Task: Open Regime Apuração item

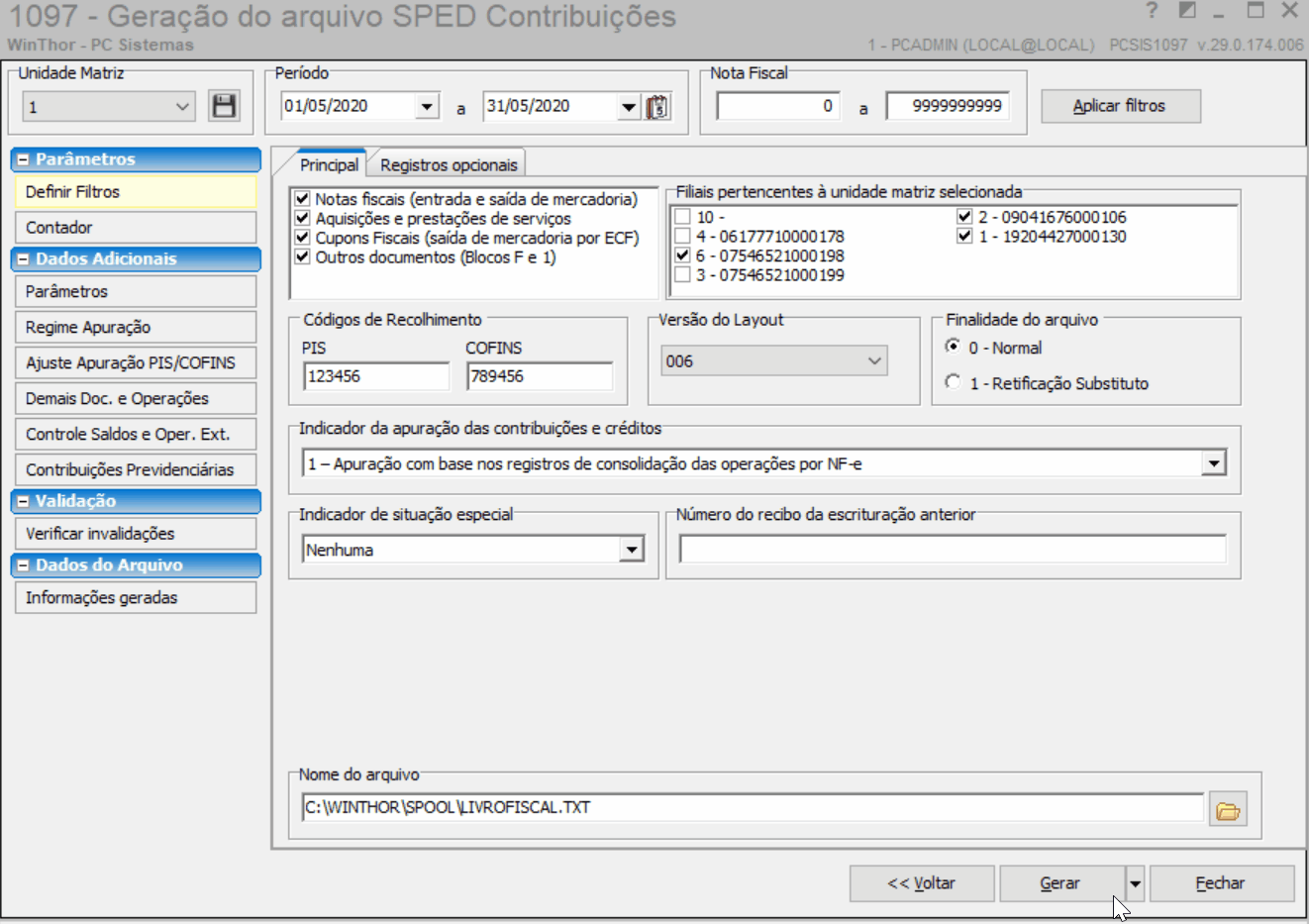Action: coord(136,328)
